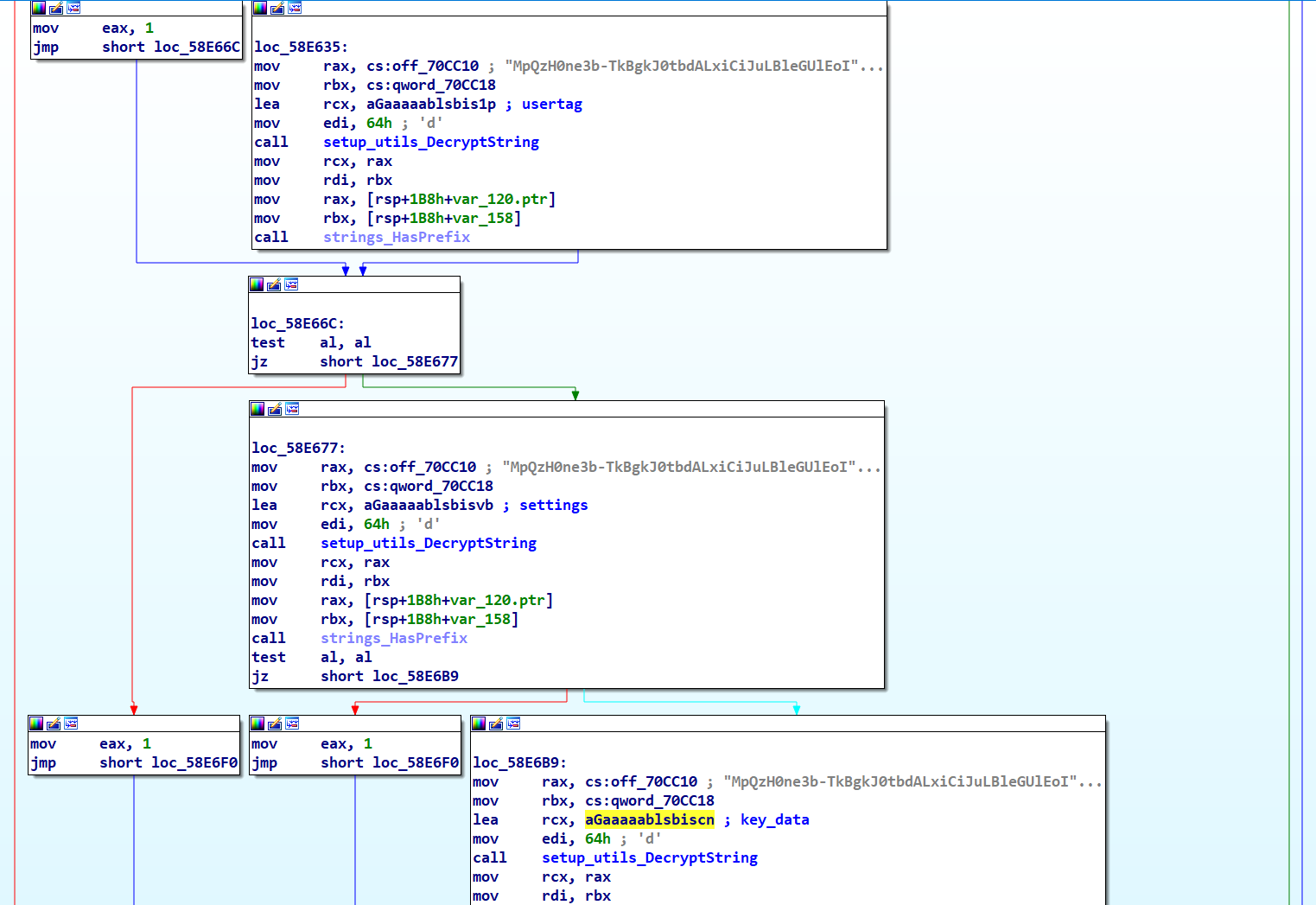Click color palette icon on loc_58E6B9 node
The image size is (1316, 905).
(x=479, y=723)
